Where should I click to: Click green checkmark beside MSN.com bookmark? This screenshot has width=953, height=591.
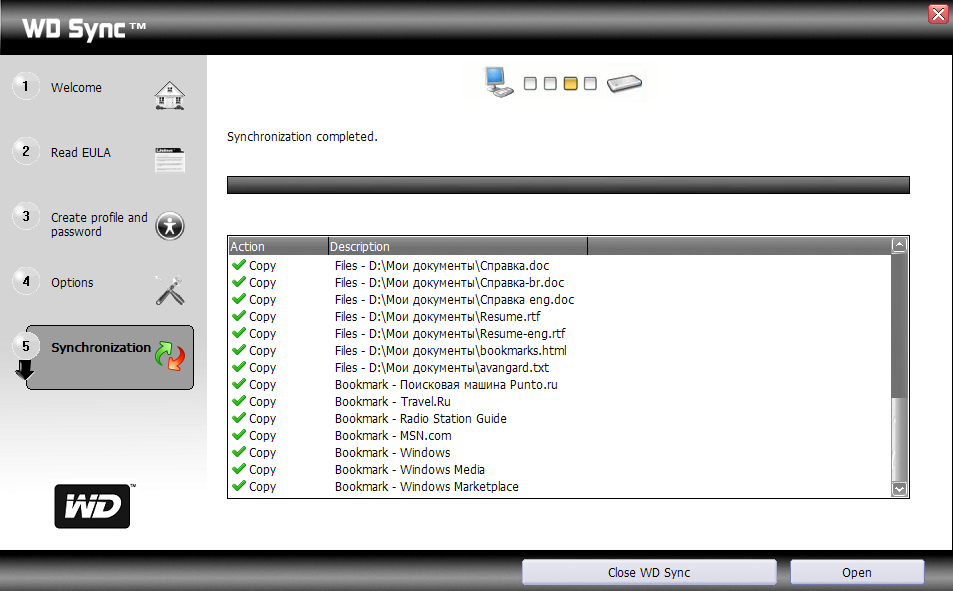(239, 435)
